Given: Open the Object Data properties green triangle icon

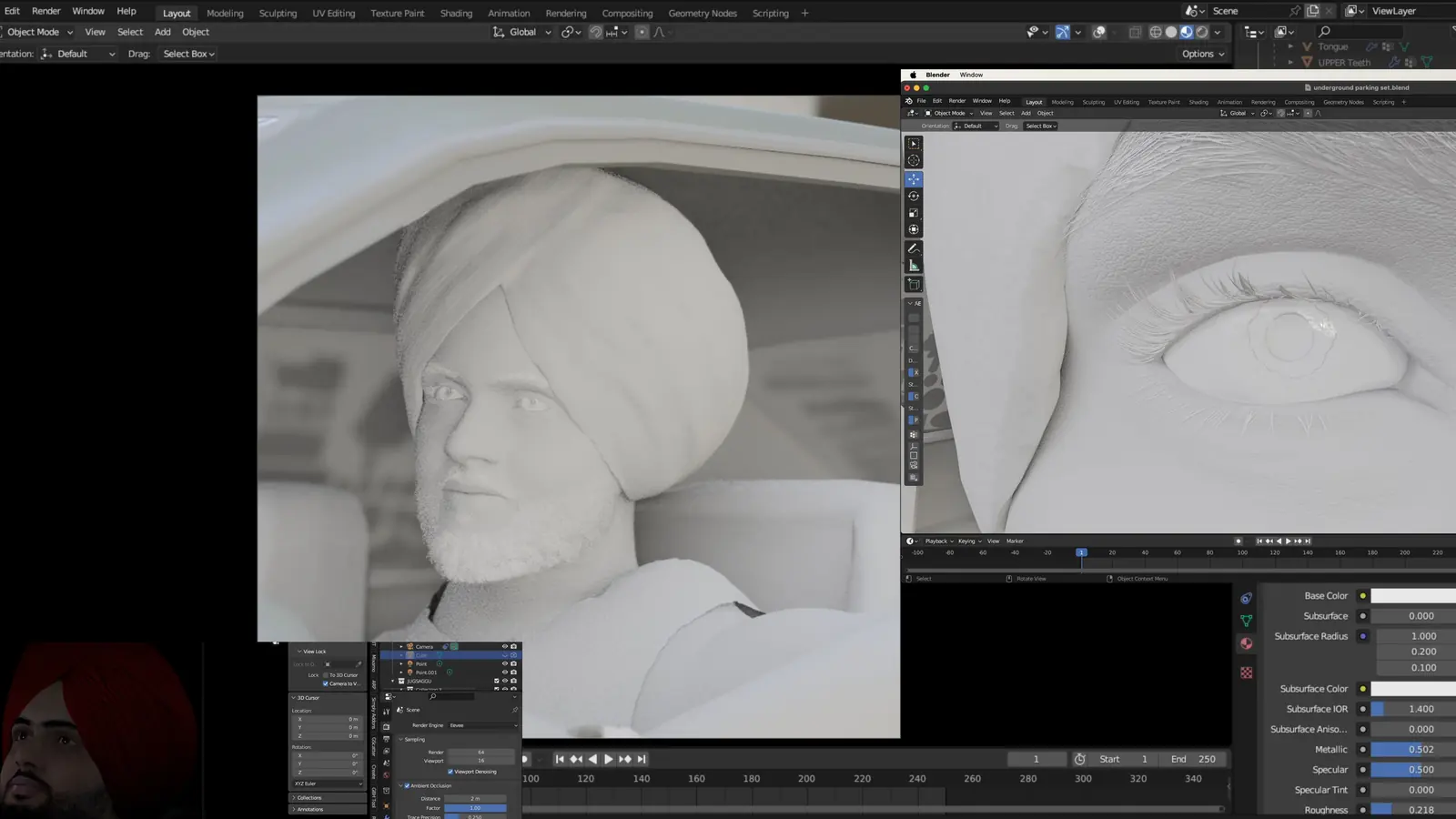Looking at the screenshot, I should (x=1246, y=621).
